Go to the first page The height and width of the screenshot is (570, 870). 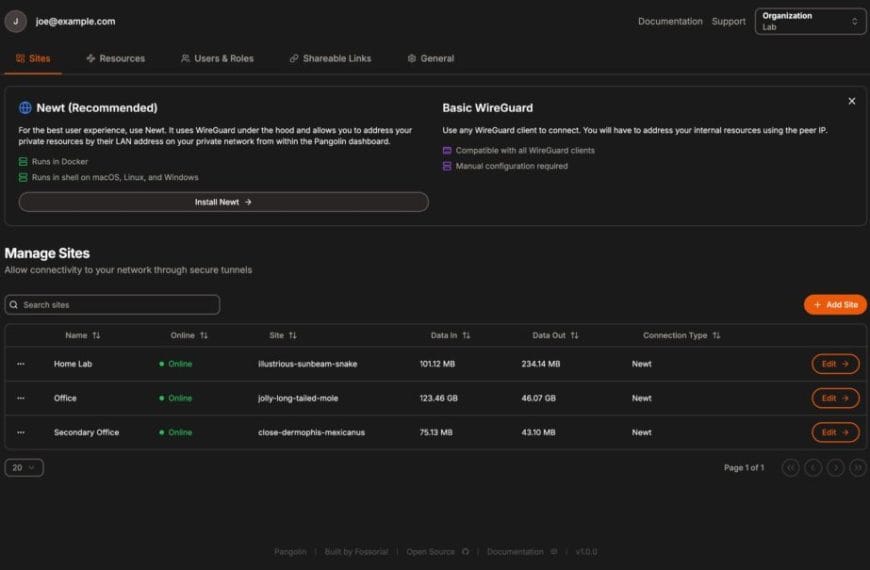click(x=790, y=468)
